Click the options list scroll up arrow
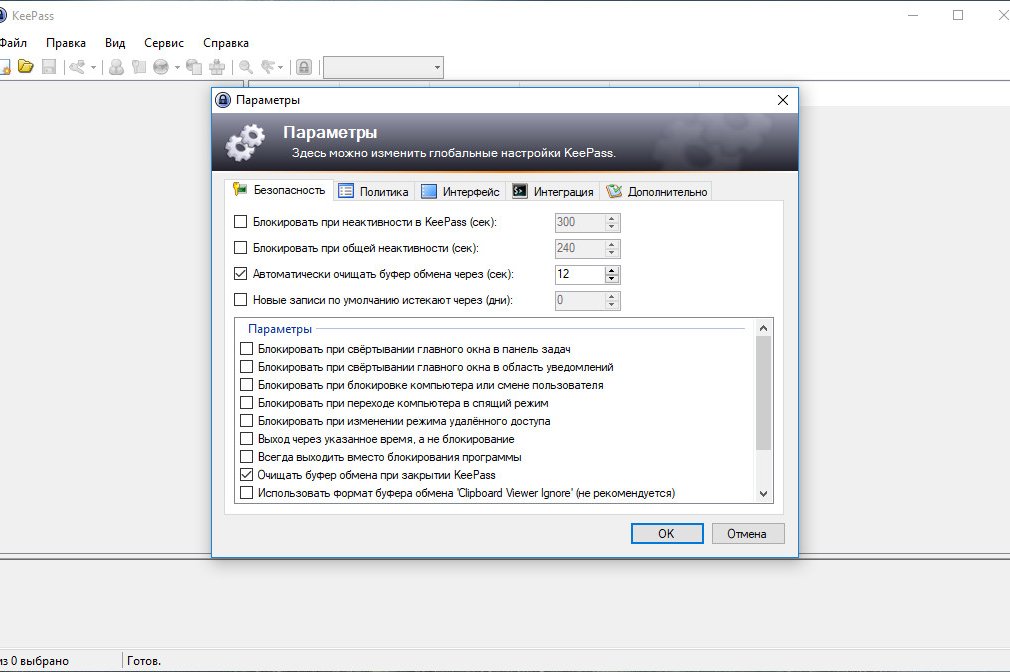 [x=763, y=328]
